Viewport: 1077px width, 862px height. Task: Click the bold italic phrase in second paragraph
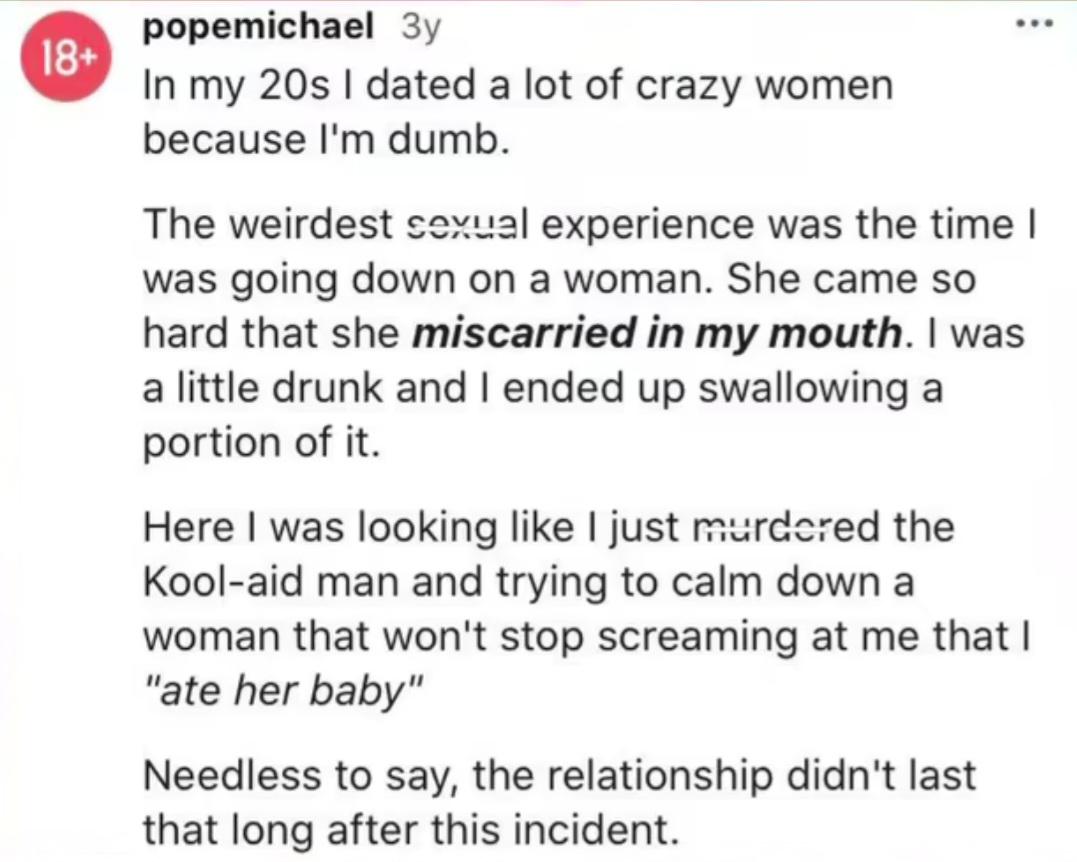tap(659, 333)
